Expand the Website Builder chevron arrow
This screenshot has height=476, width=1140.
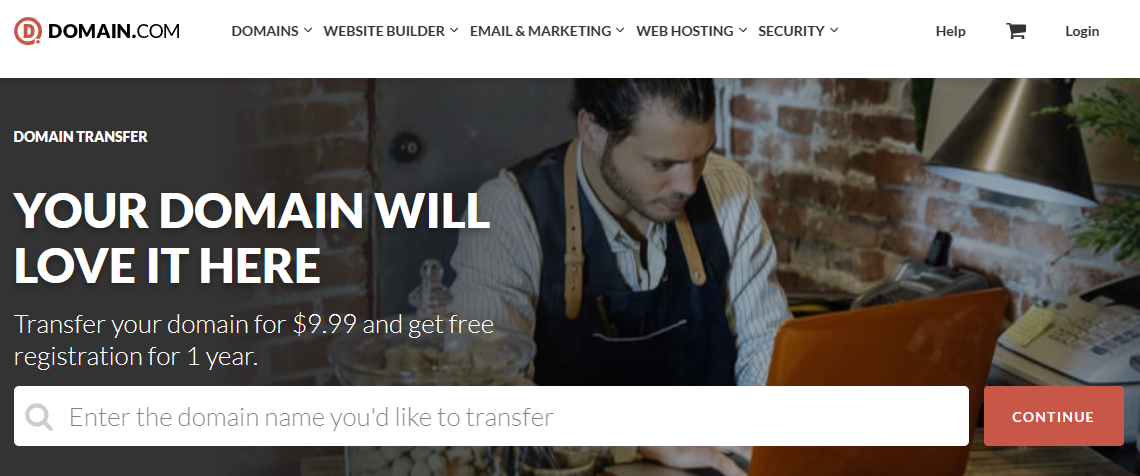454,31
